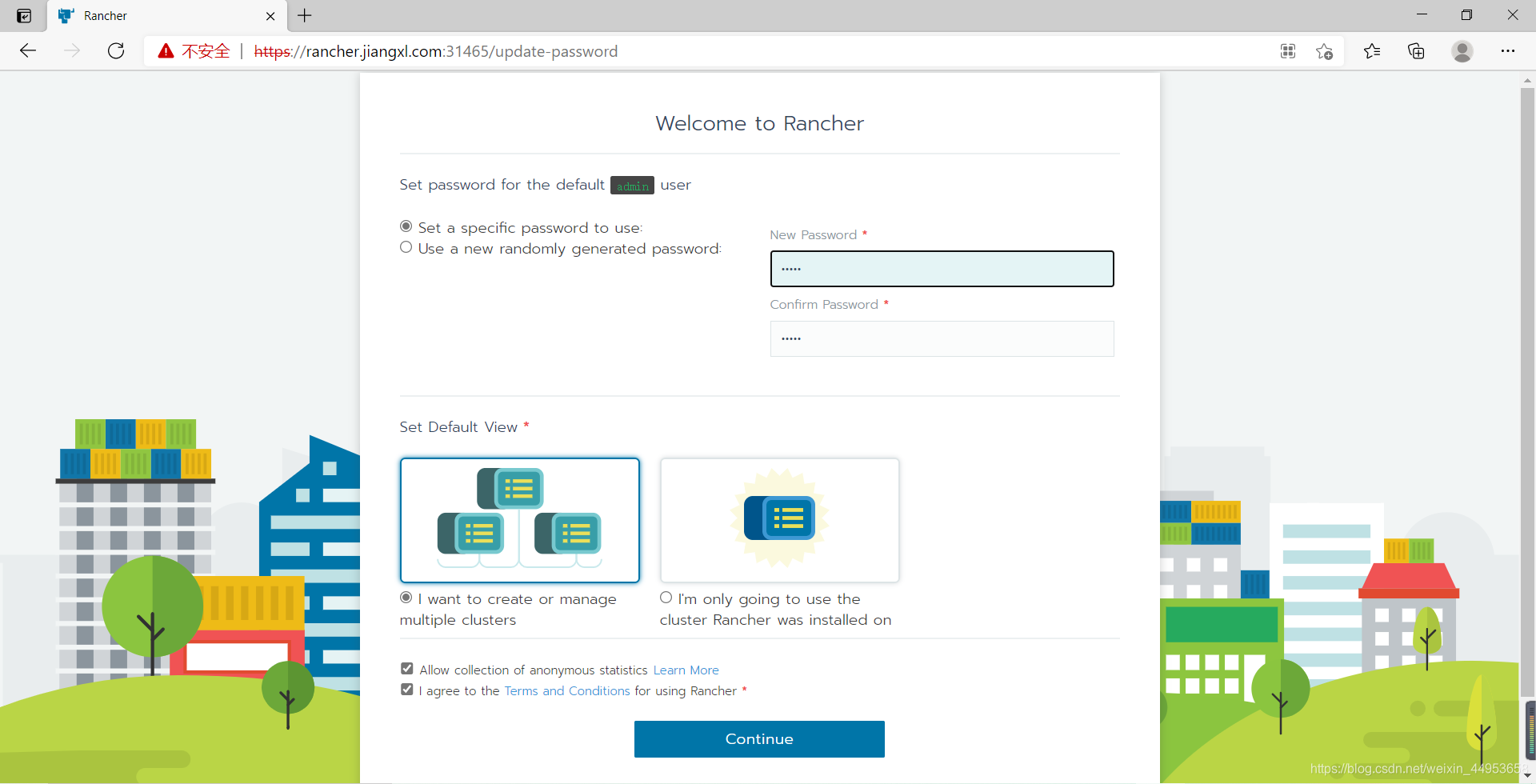Click the scrollbar down arrow
1536x784 pixels.
1528,777
